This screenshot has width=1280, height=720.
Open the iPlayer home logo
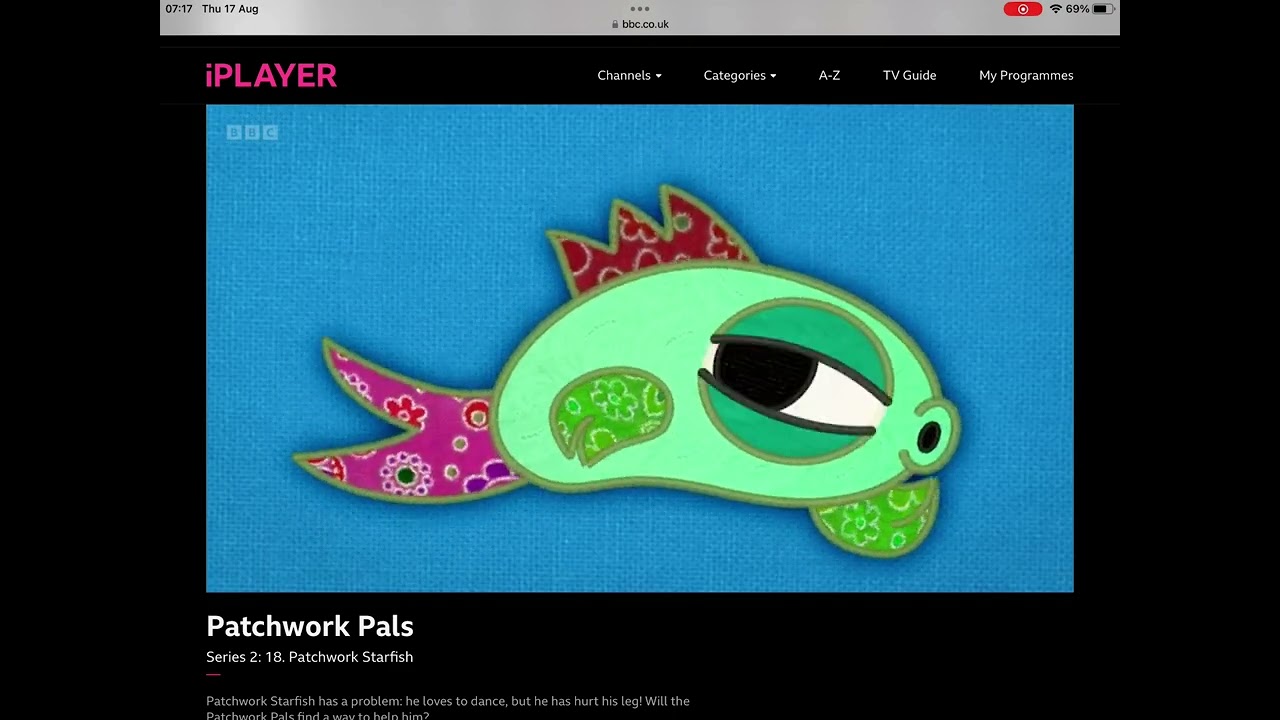(x=271, y=76)
